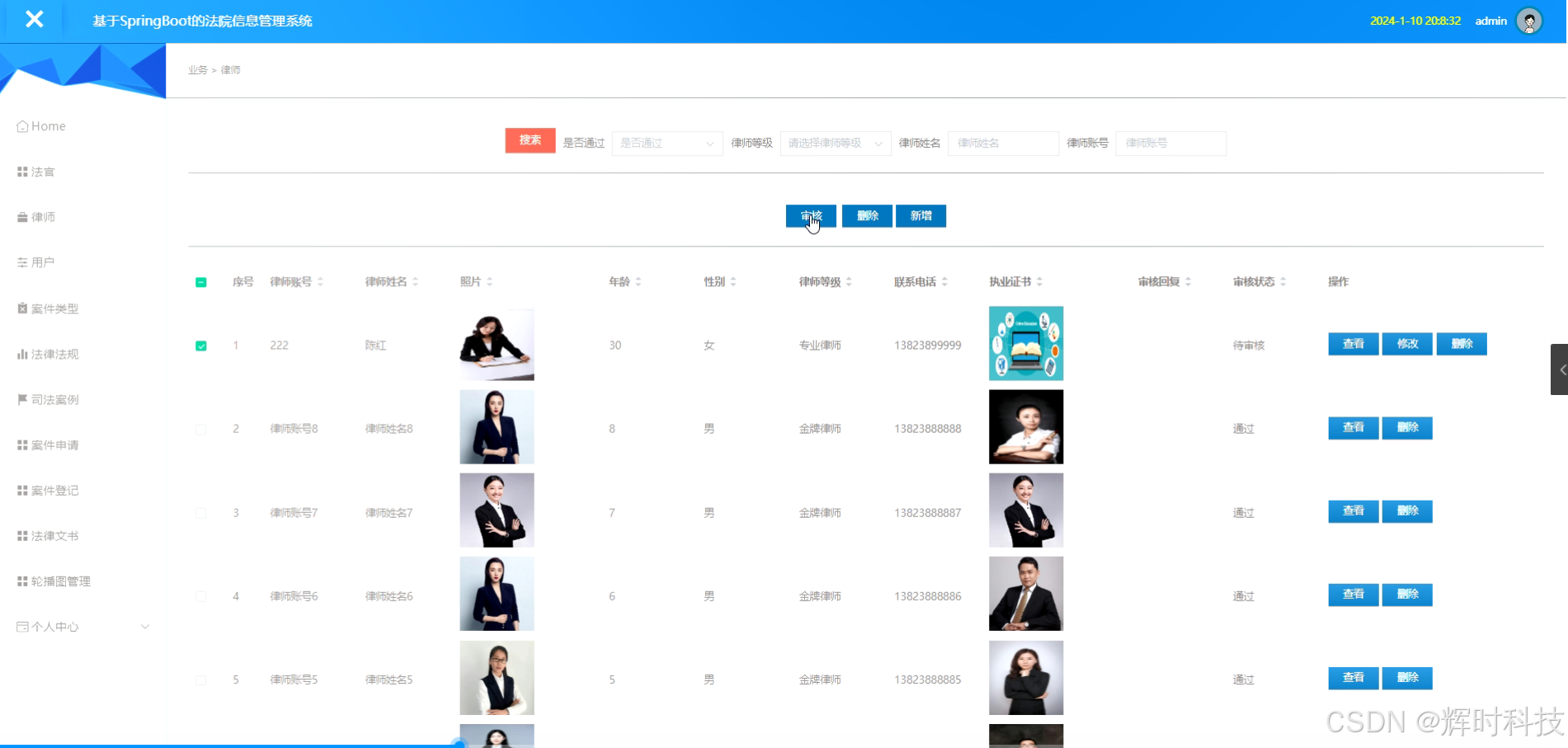Image resolution: width=1568 pixels, height=748 pixels.
Task: Click the red 搜索 button
Action: pos(530,140)
